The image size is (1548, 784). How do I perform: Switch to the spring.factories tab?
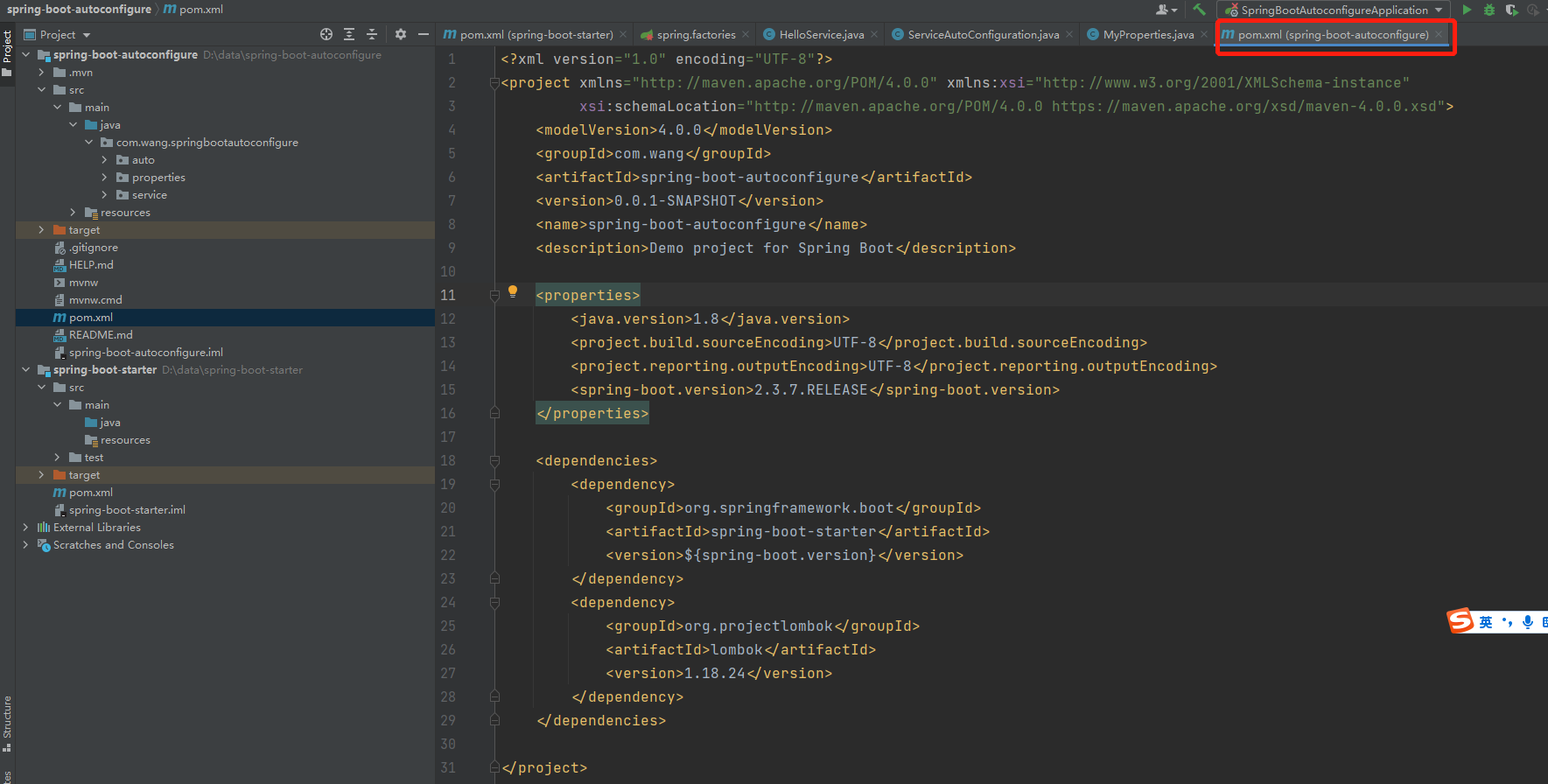[x=695, y=34]
